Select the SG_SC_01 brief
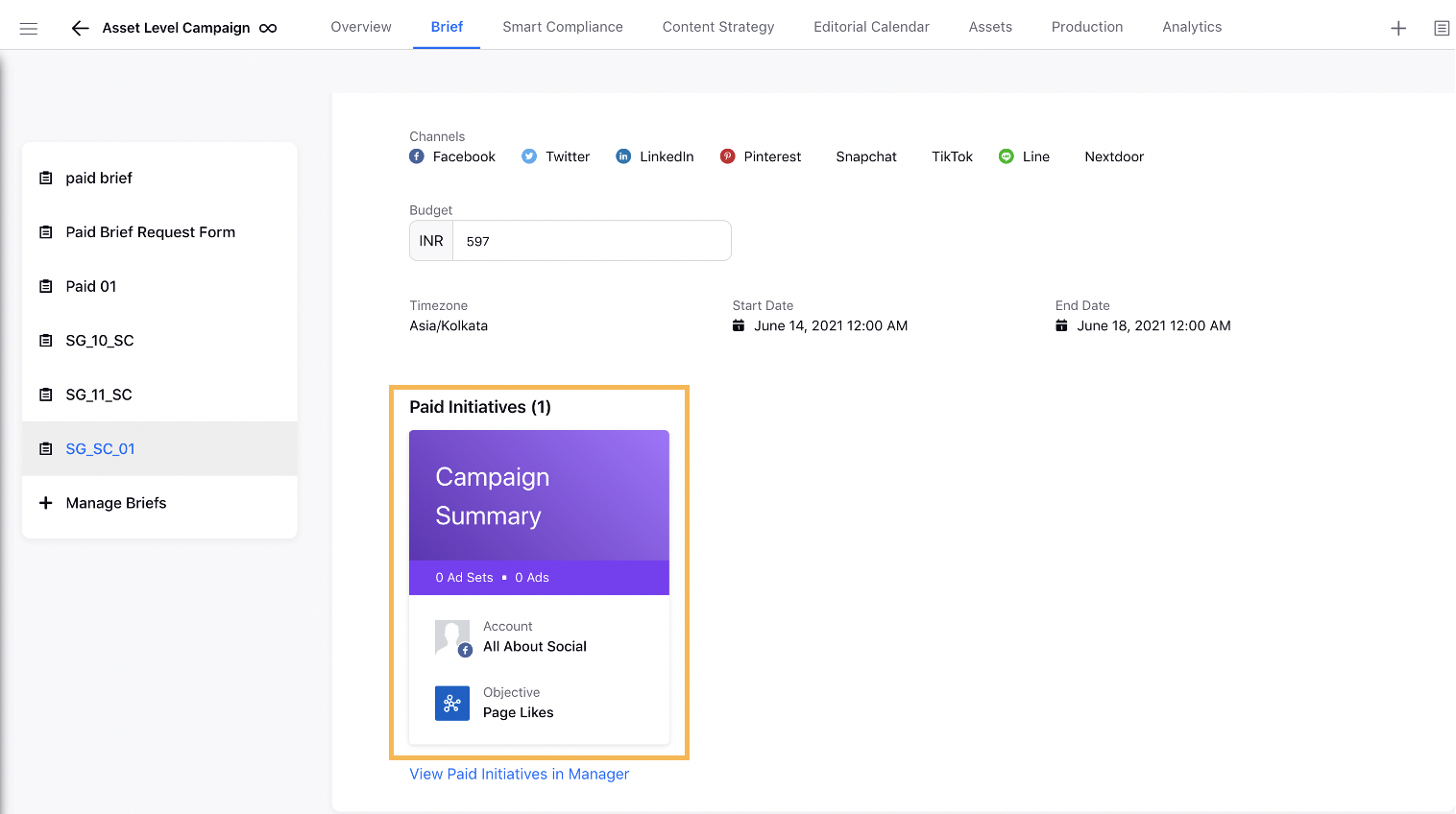 pos(159,448)
